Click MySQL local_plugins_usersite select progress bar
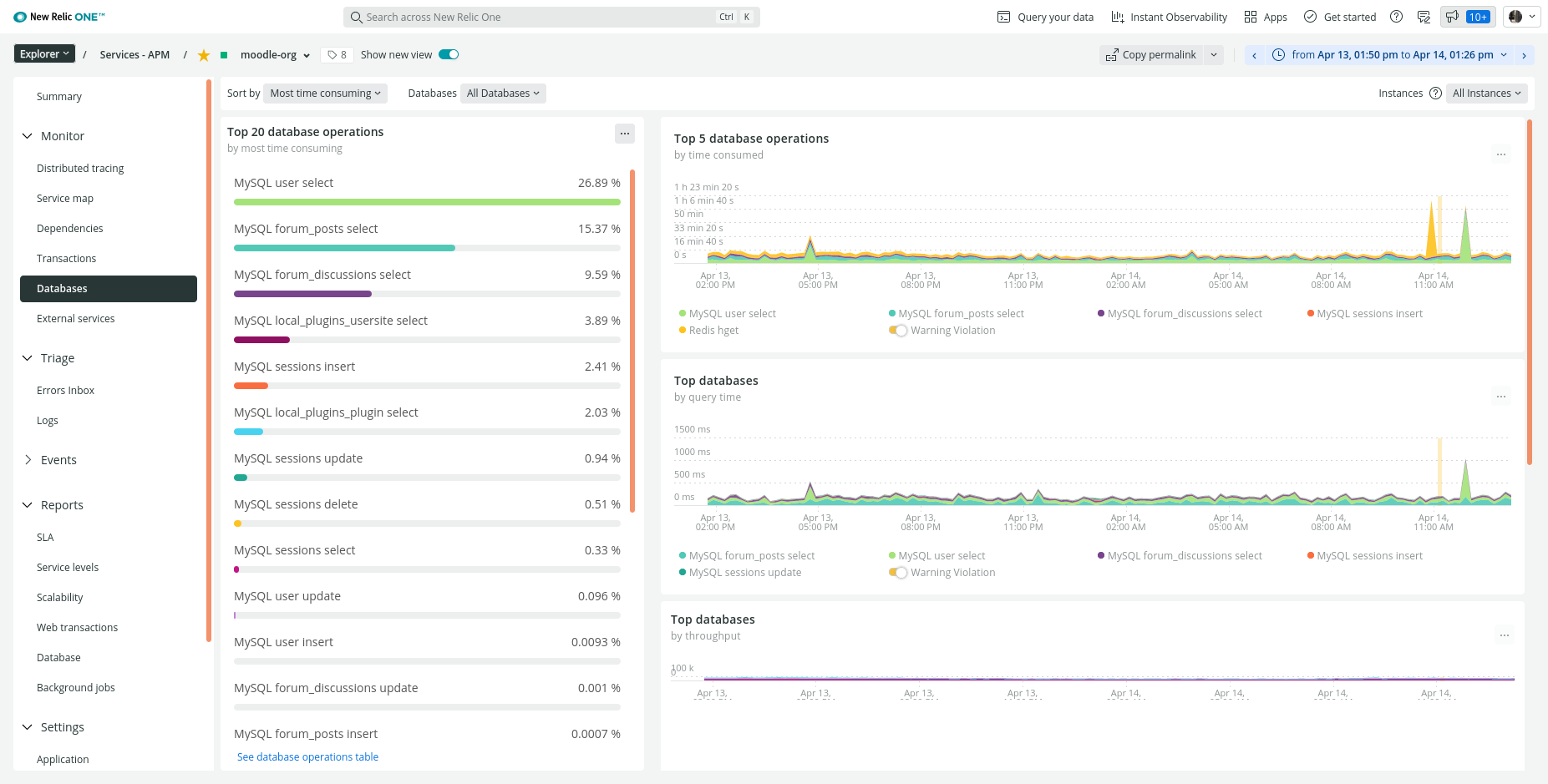This screenshot has height=784, width=1548. click(427, 340)
